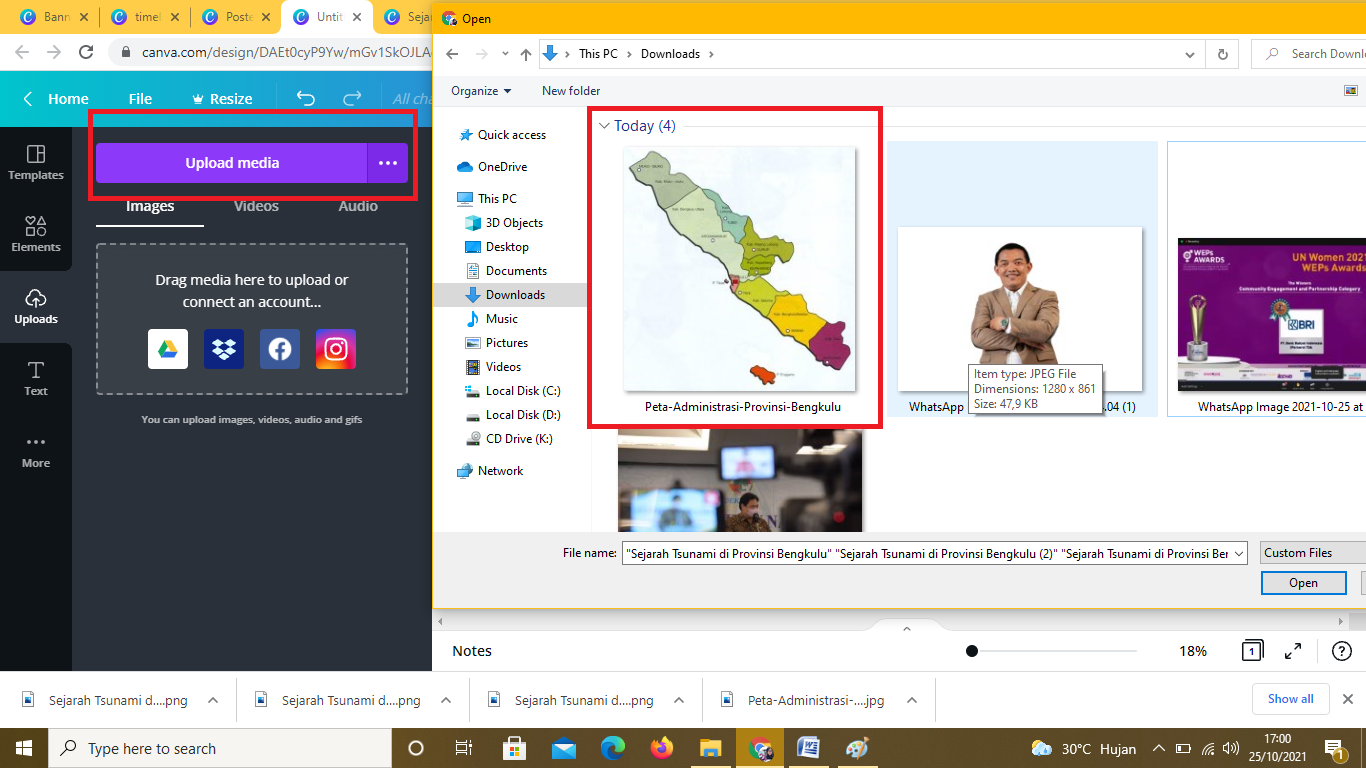Click the zoom slider handle

pos(972,651)
